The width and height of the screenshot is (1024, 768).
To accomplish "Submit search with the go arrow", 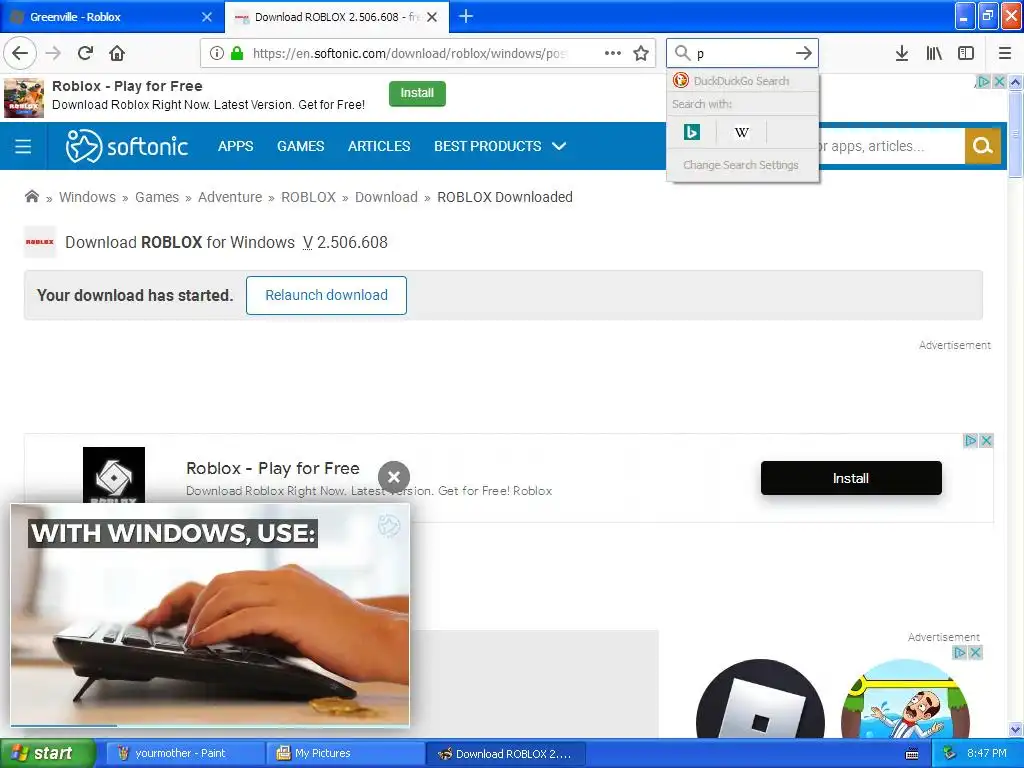I will click(x=804, y=53).
